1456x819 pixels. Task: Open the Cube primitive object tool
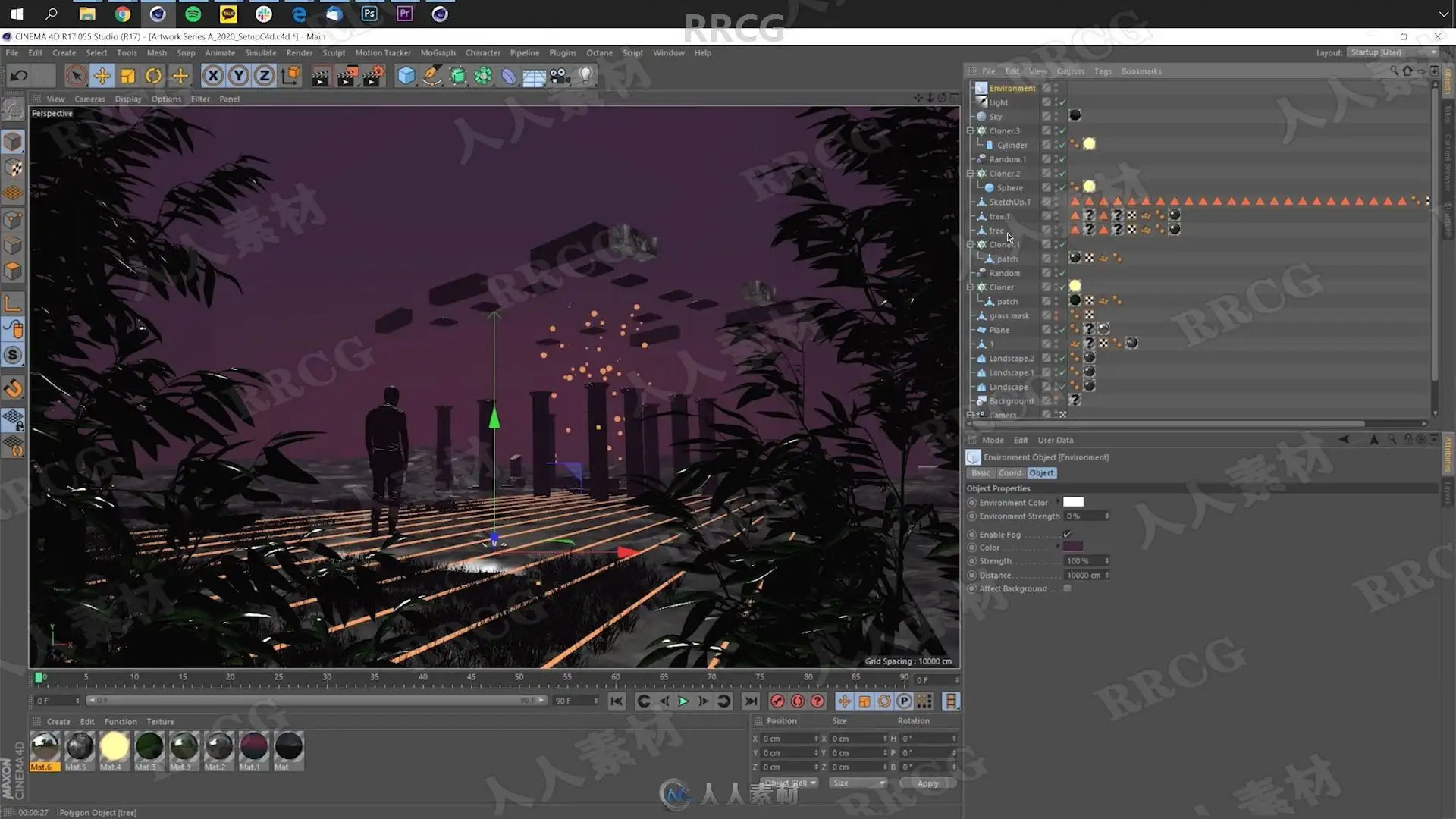(406, 76)
